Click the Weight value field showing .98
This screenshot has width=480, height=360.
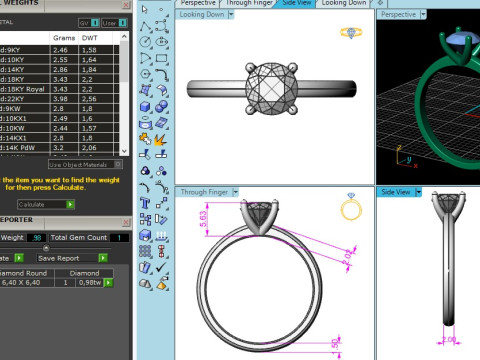(37, 238)
